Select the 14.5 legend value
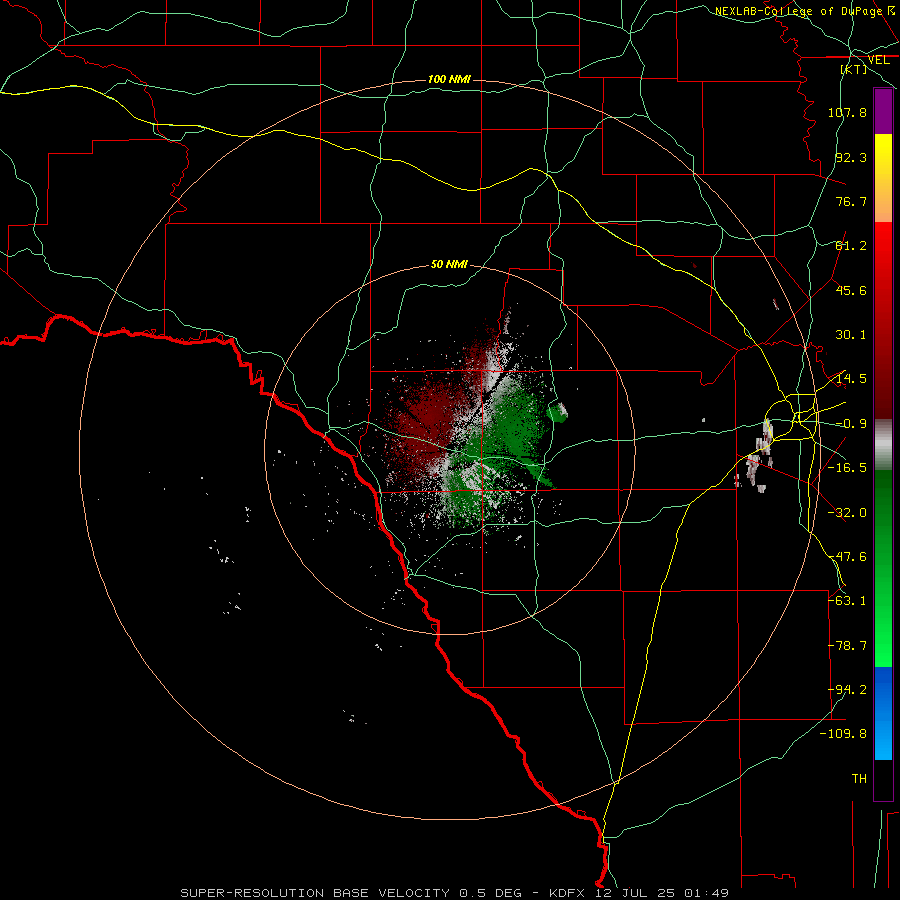900x900 pixels. pyautogui.click(x=851, y=379)
